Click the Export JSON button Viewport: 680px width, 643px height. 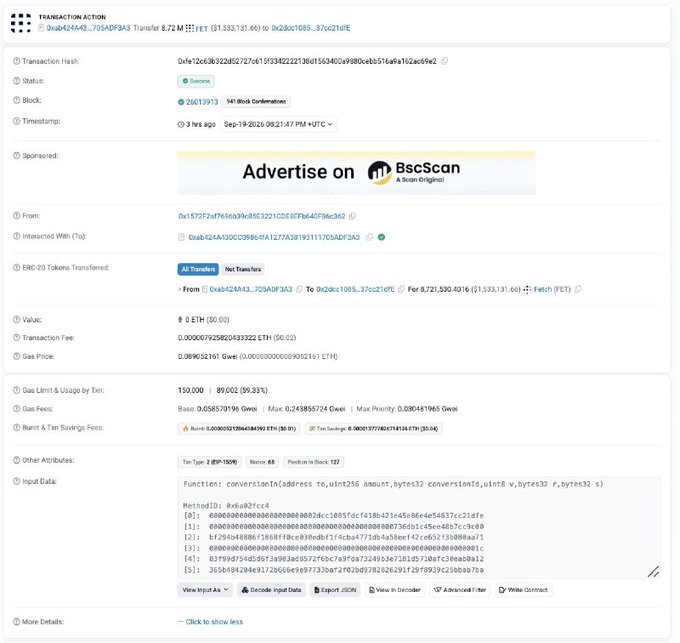click(x=335, y=590)
